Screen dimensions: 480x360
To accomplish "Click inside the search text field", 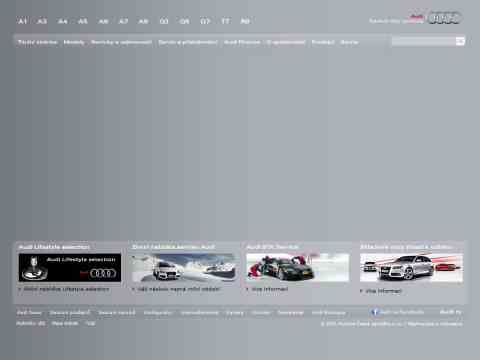I will pos(424,41).
